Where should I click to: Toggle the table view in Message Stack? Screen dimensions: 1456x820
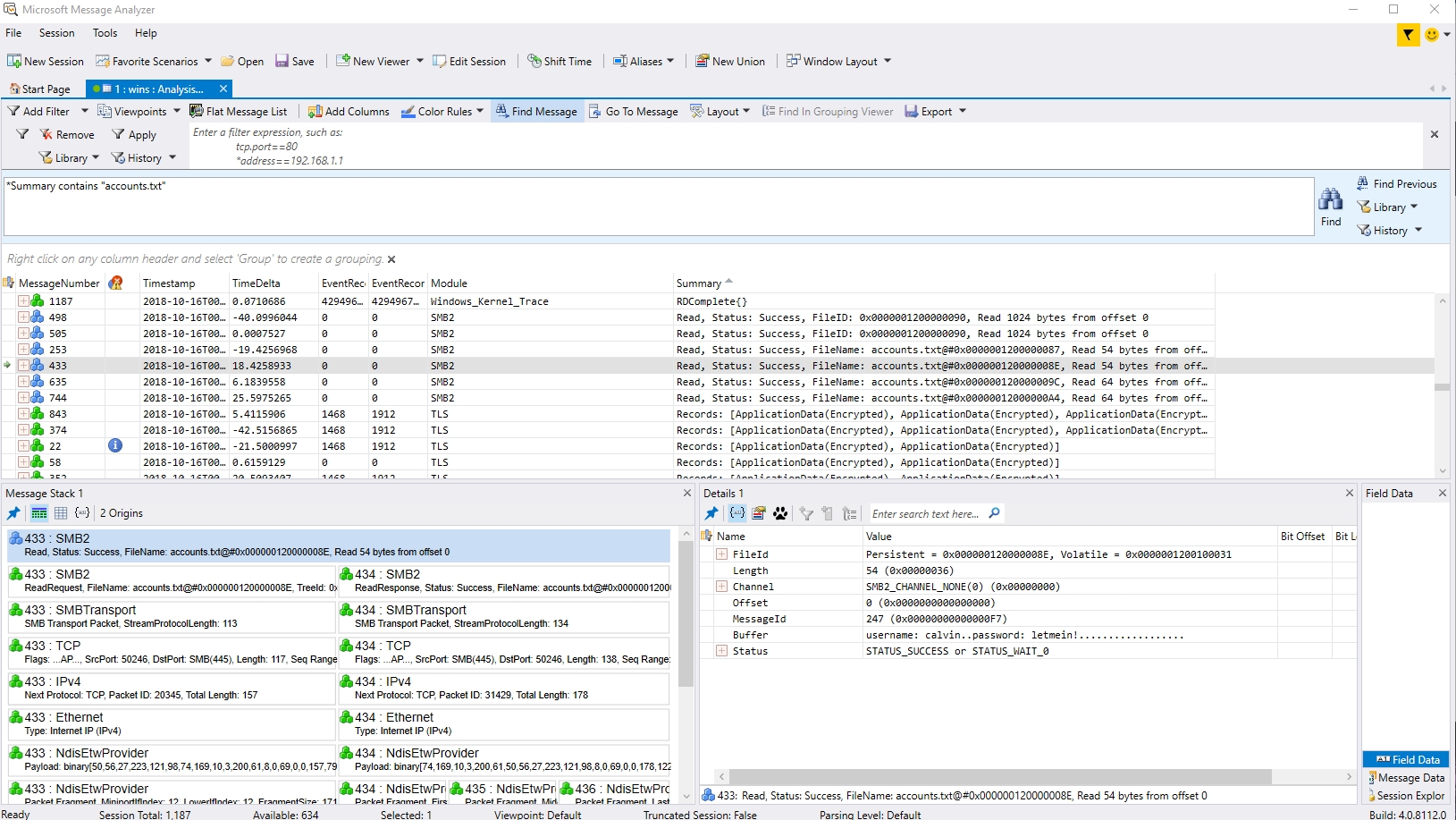coord(61,513)
